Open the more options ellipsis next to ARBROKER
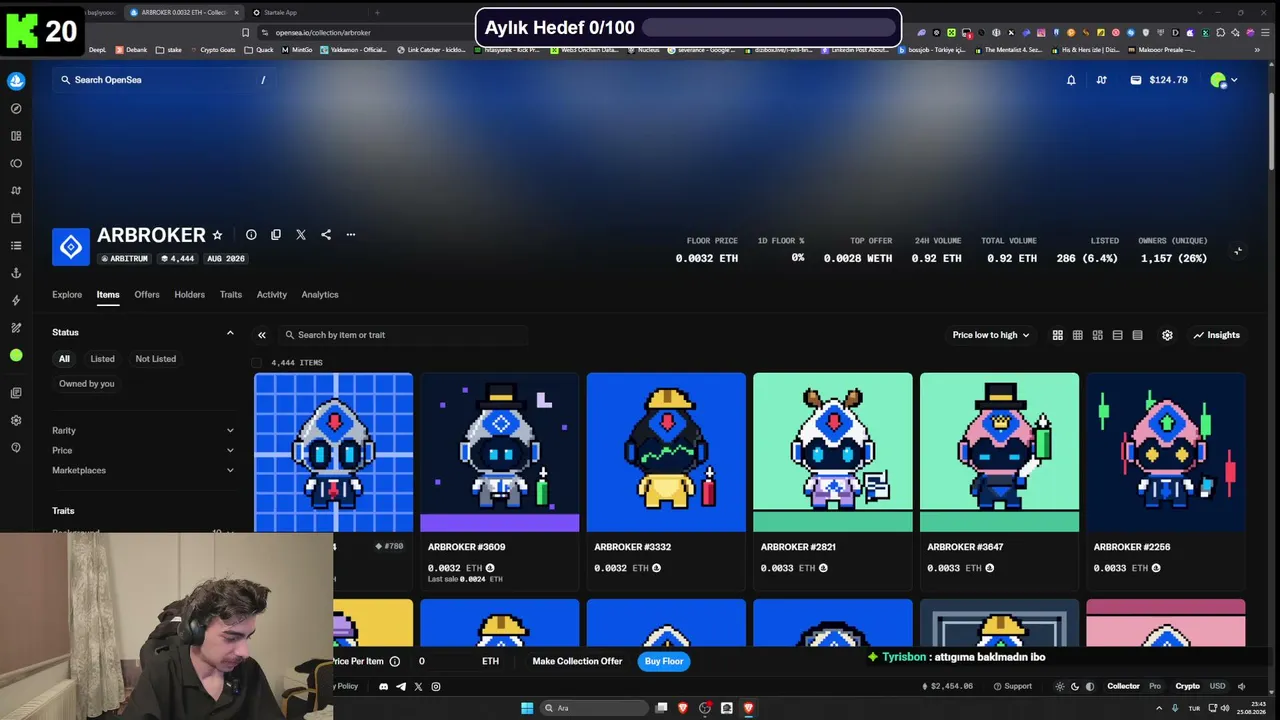1280x720 pixels. coord(351,235)
